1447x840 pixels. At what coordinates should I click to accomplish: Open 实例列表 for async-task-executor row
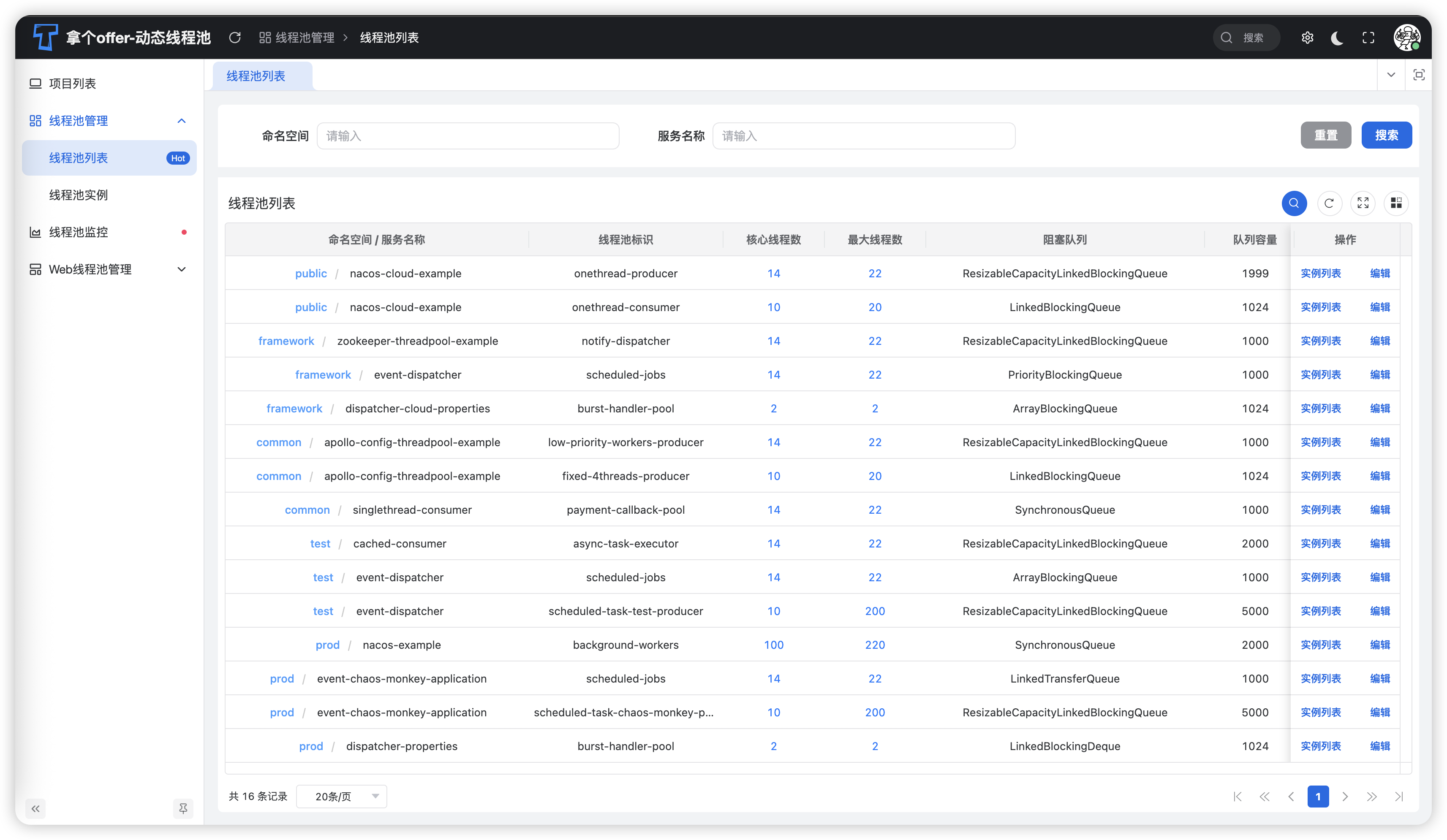coord(1321,543)
